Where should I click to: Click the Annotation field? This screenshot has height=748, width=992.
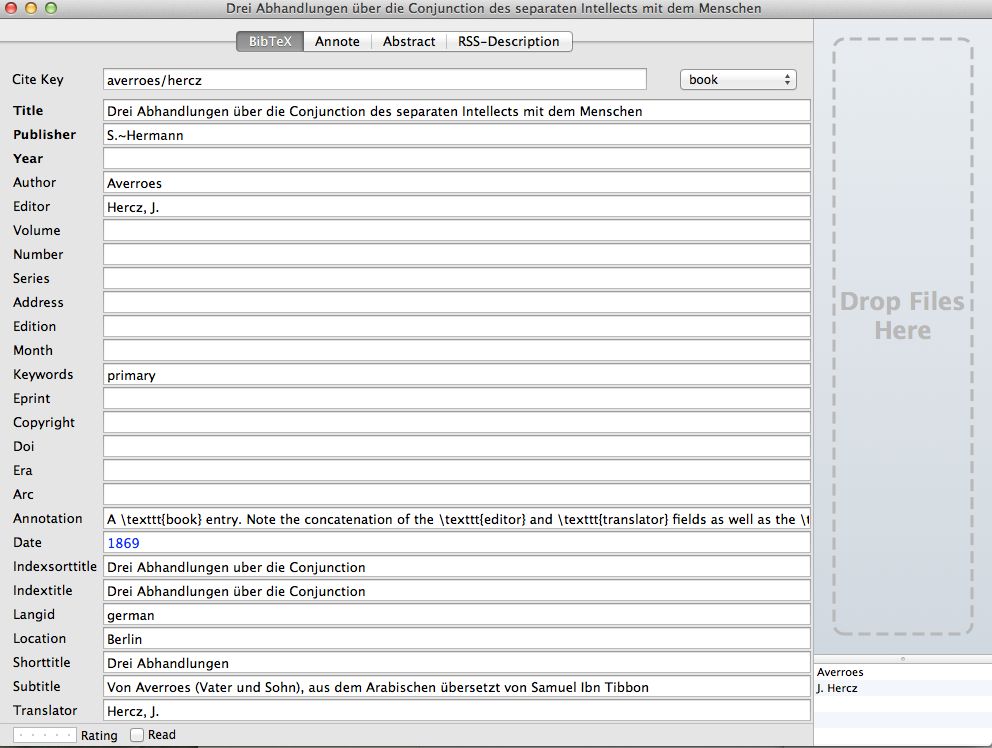pyautogui.click(x=457, y=520)
